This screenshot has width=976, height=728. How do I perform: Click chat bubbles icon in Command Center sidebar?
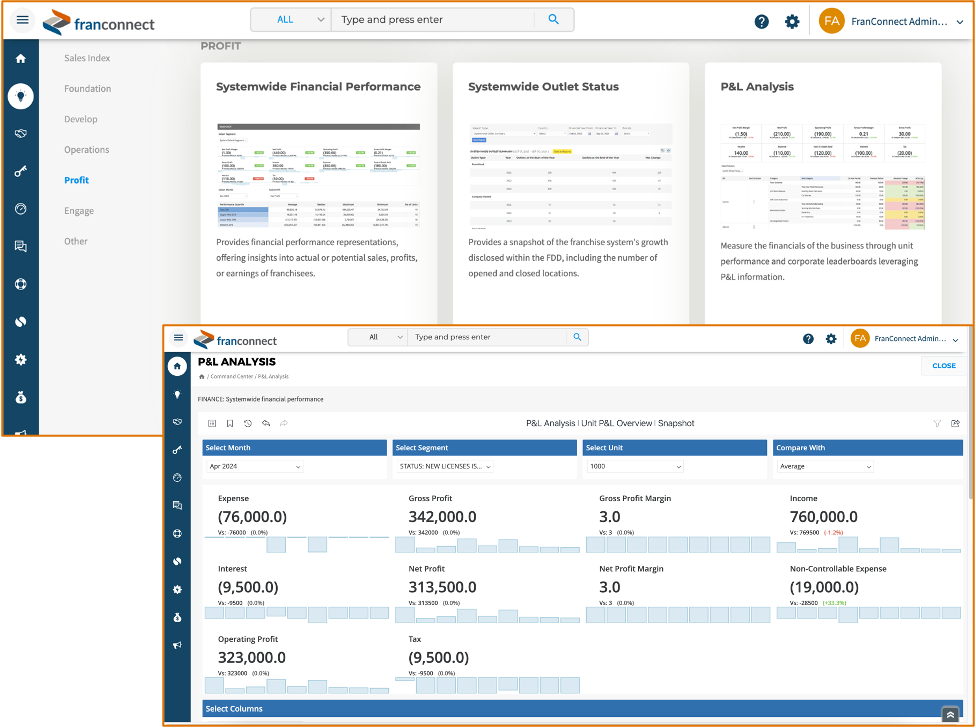21,246
